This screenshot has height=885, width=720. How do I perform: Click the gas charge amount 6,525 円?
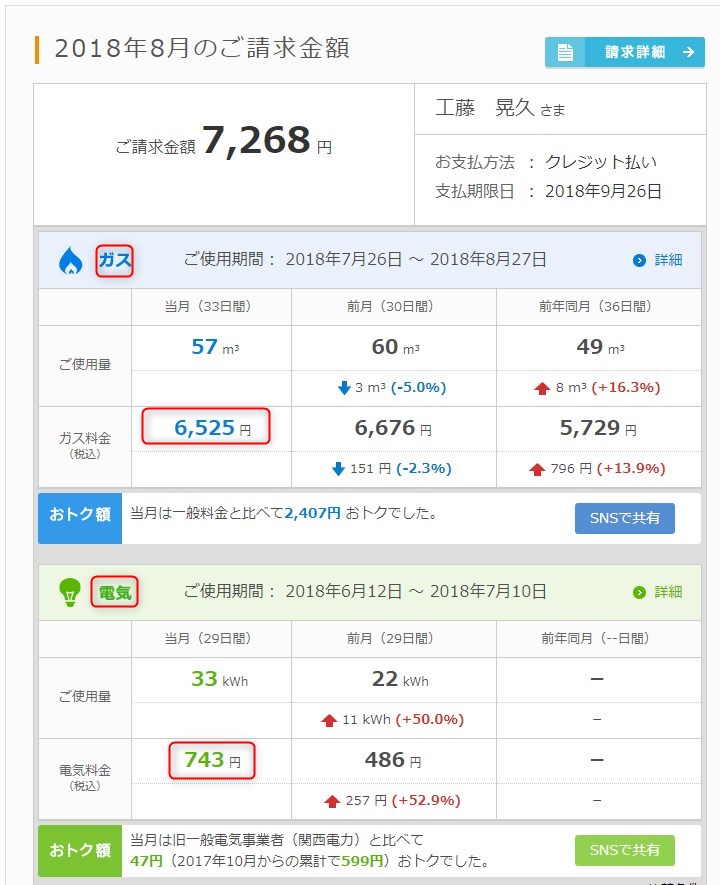[x=211, y=428]
